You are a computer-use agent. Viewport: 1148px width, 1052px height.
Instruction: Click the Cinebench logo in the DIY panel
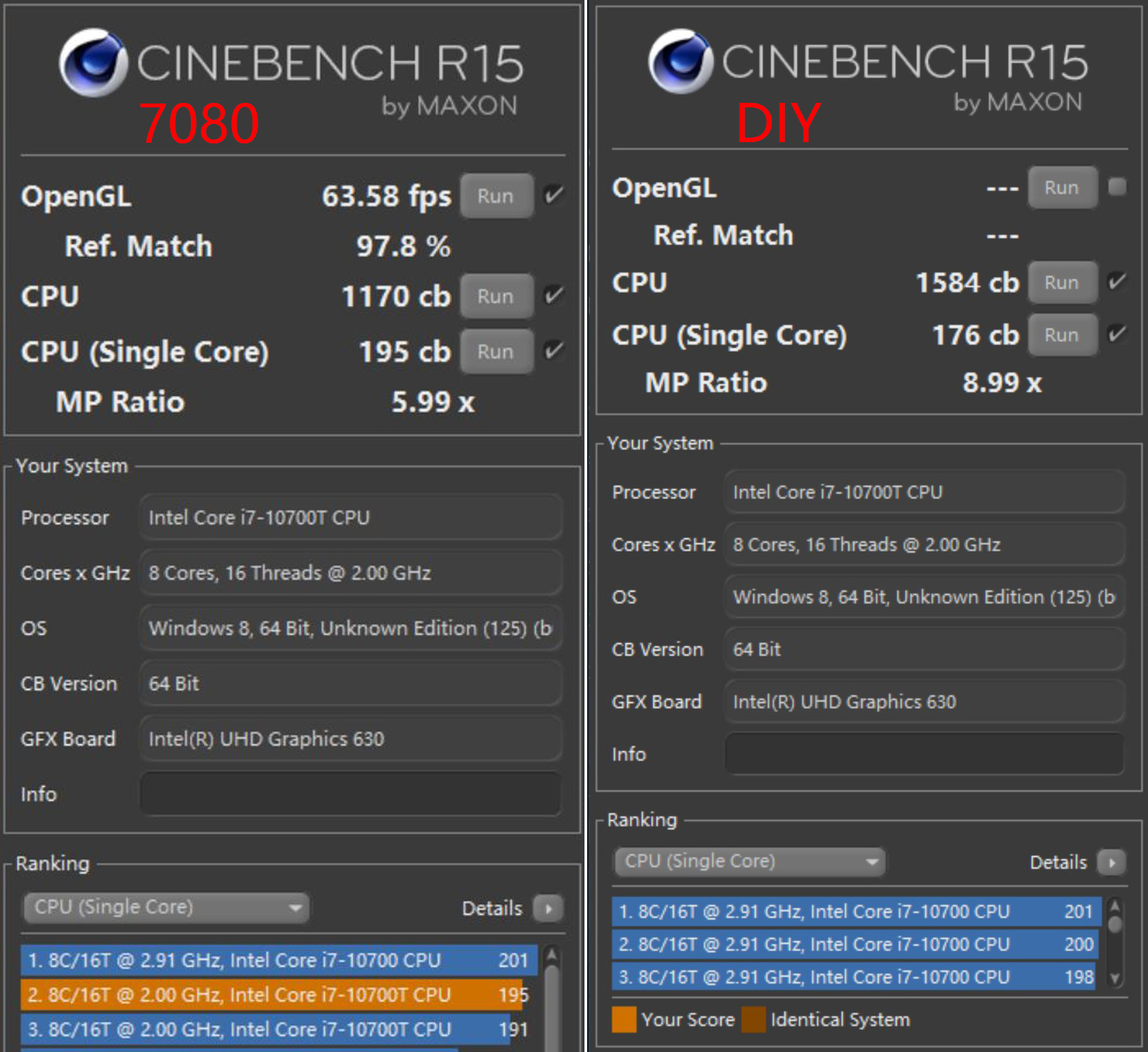[680, 61]
